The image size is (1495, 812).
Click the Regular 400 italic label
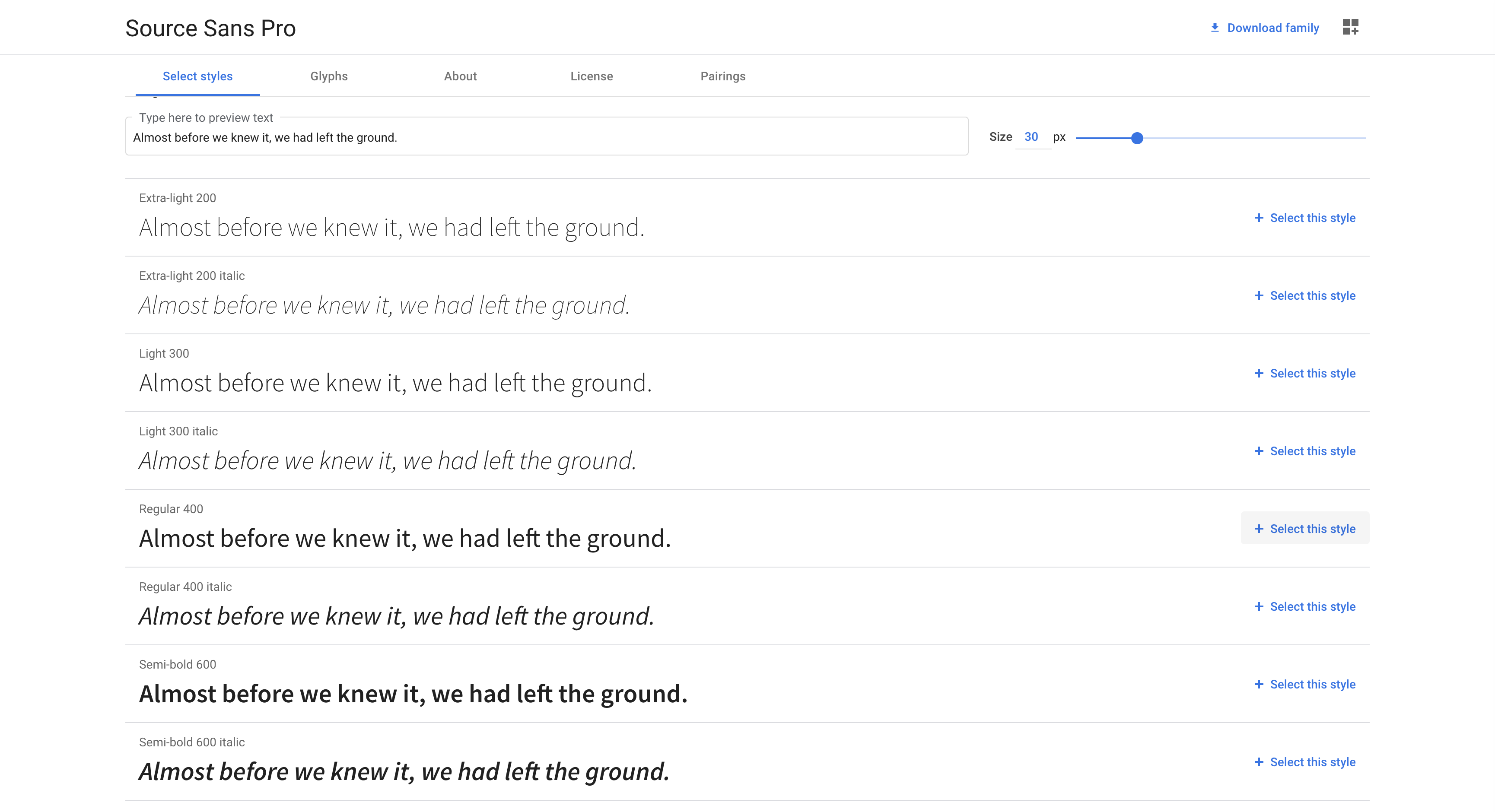[185, 587]
